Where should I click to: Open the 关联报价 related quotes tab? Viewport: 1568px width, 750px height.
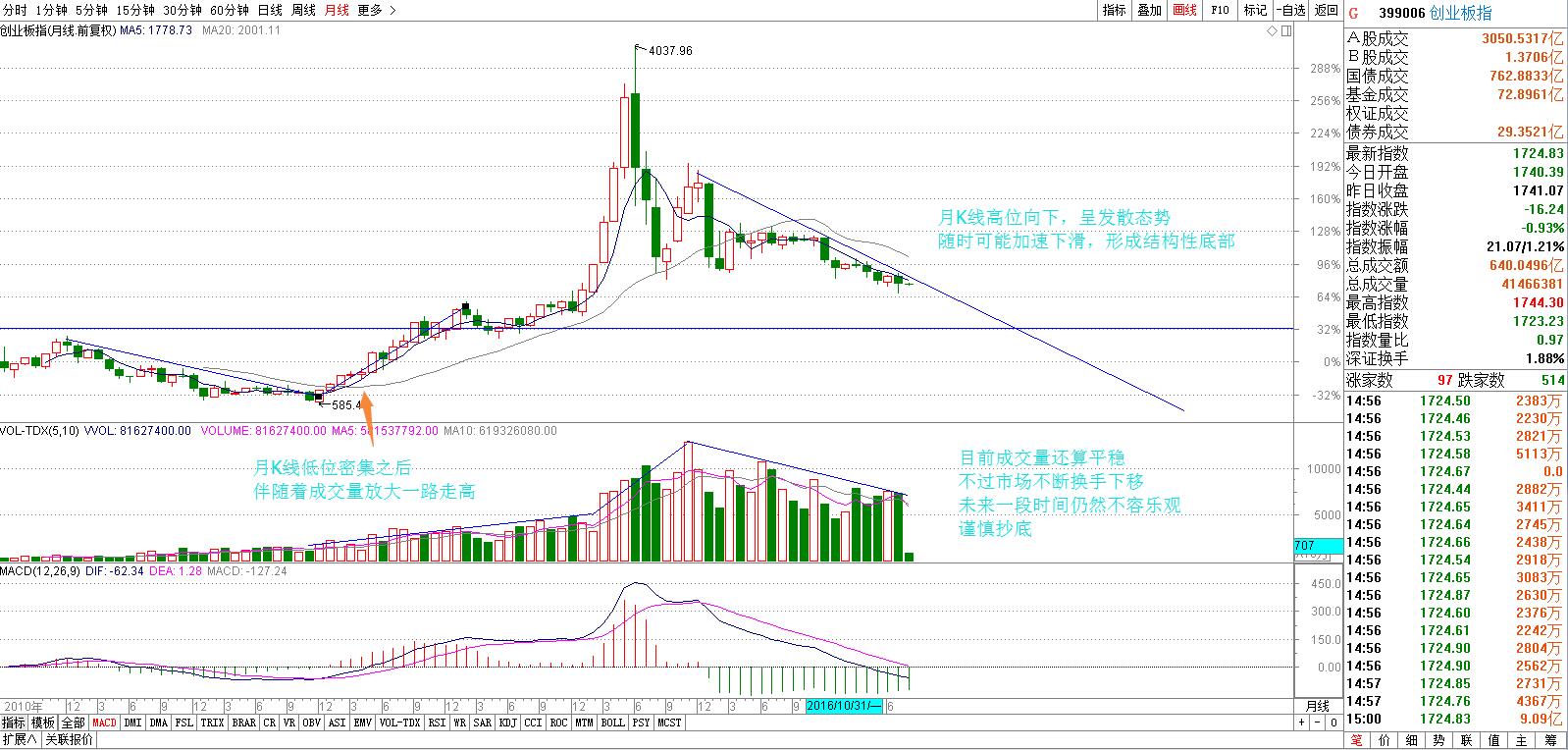click(68, 740)
